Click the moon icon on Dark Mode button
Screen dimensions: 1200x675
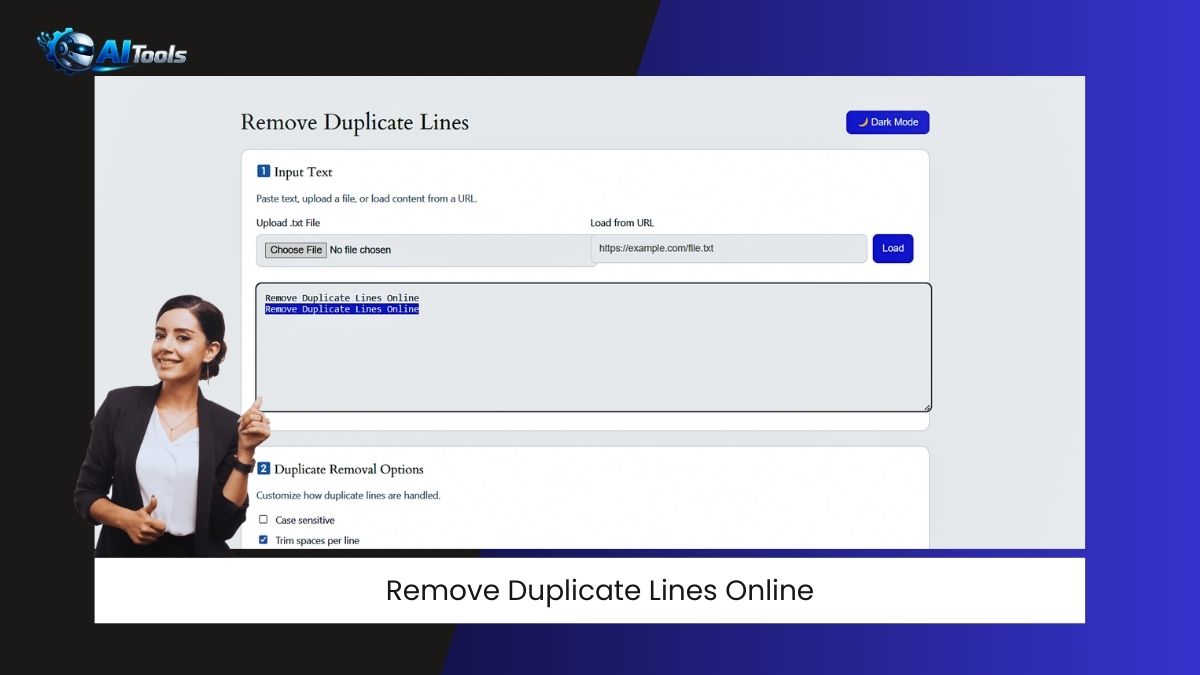coord(862,121)
